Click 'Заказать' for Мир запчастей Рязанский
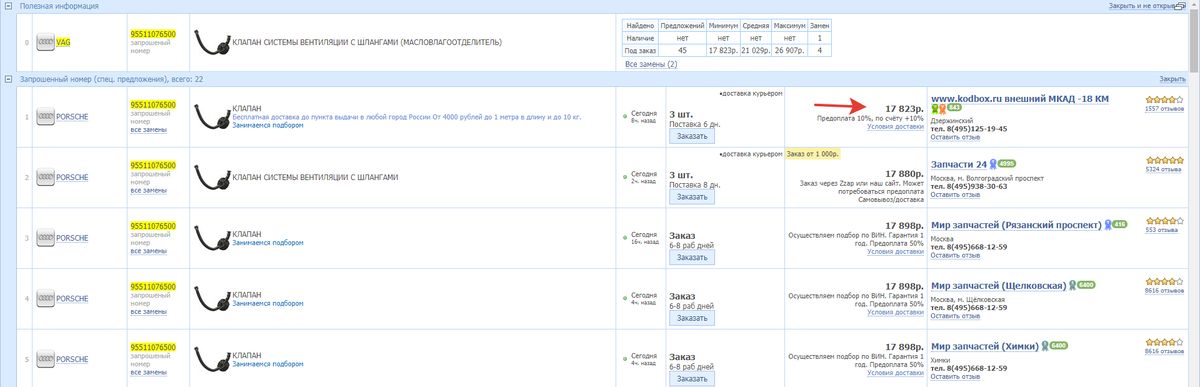 pyautogui.click(x=692, y=257)
